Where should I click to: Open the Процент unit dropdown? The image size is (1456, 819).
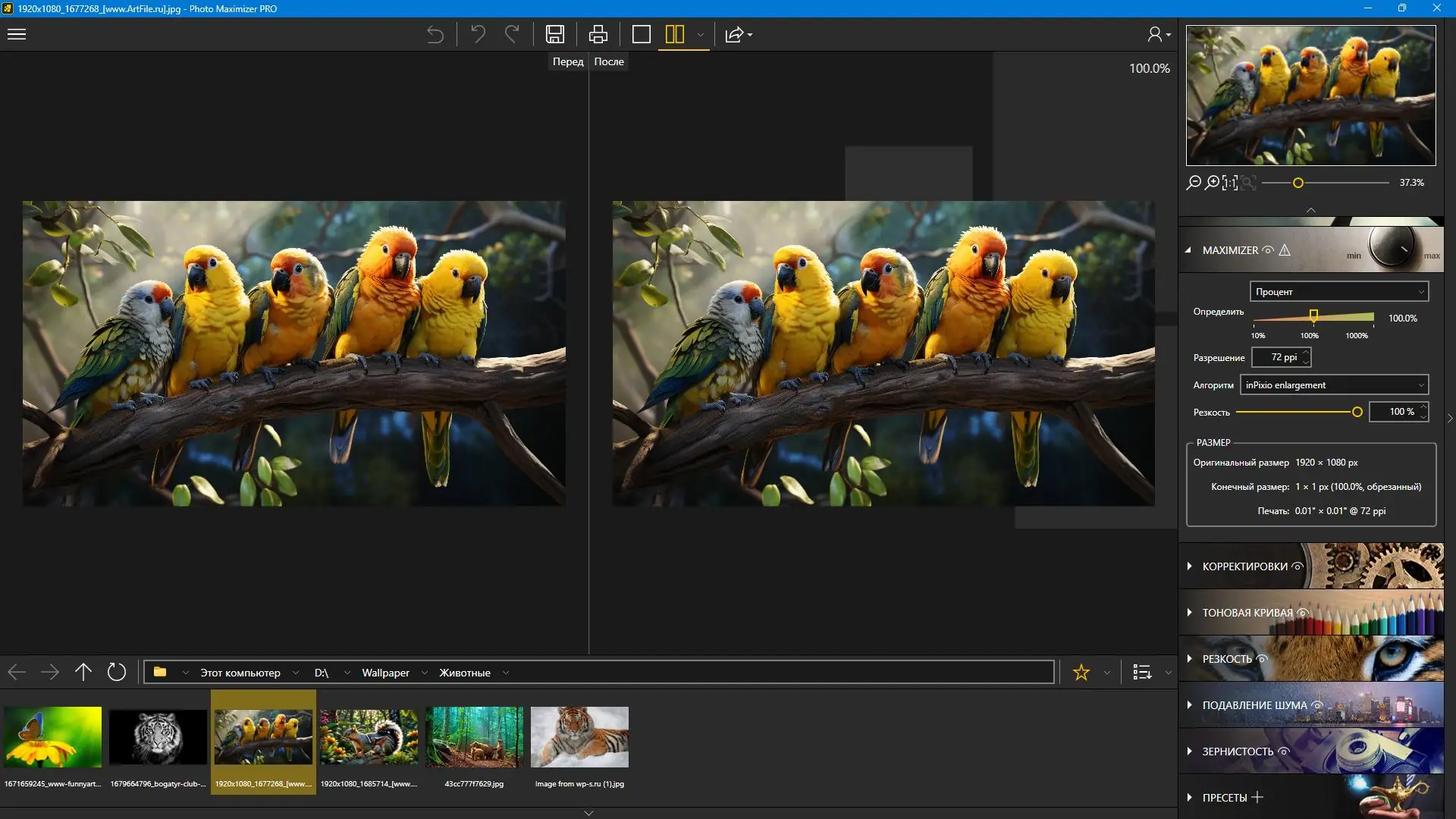(x=1338, y=291)
